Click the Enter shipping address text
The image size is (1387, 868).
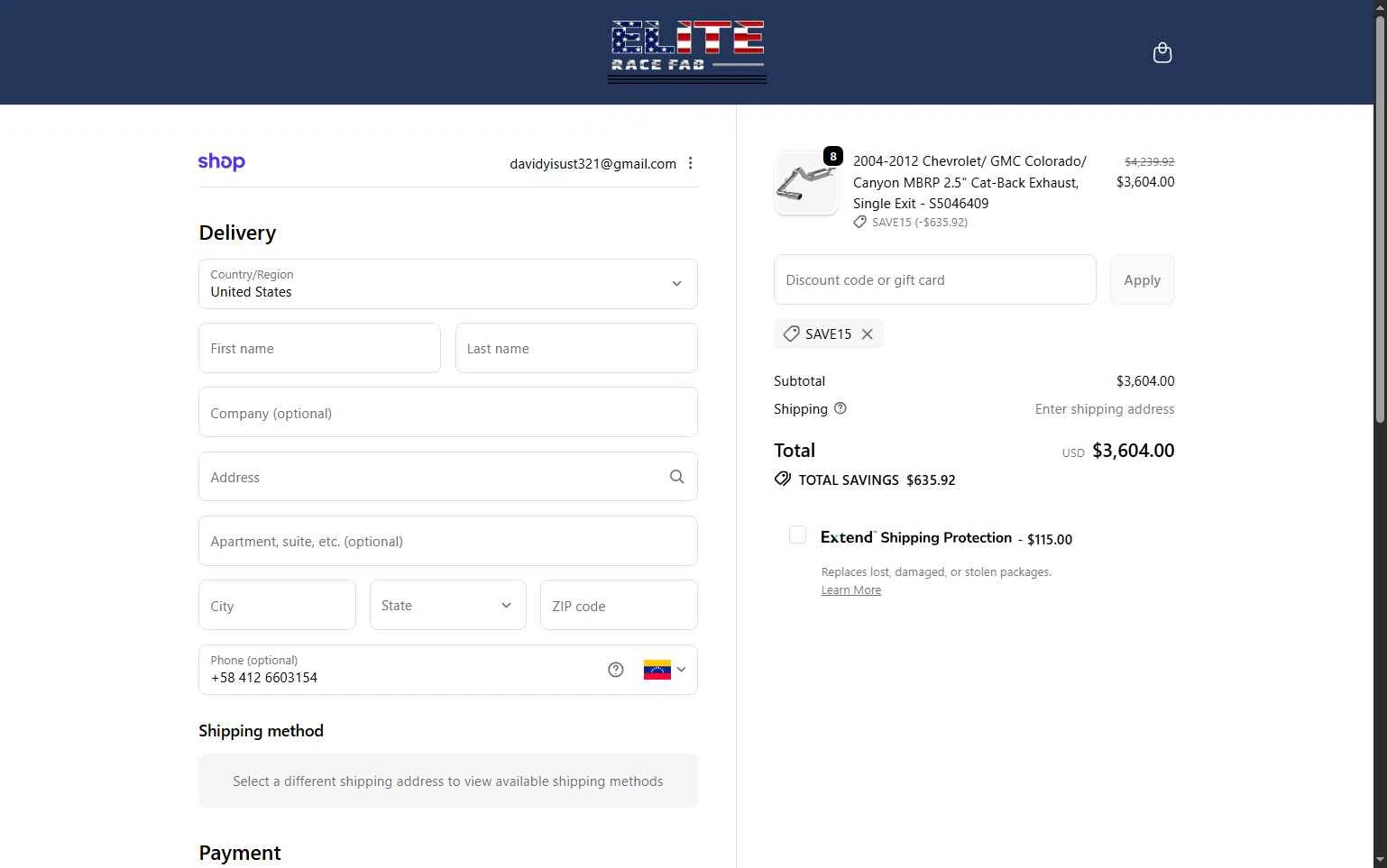click(1105, 409)
